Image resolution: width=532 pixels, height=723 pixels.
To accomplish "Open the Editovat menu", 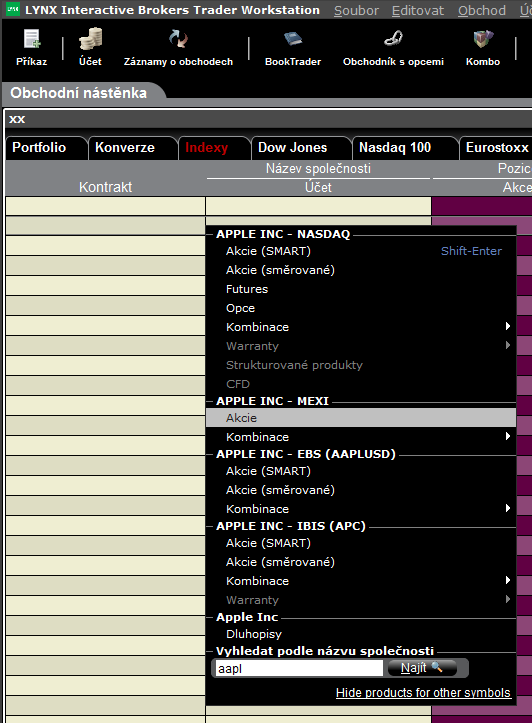I will click(x=418, y=10).
